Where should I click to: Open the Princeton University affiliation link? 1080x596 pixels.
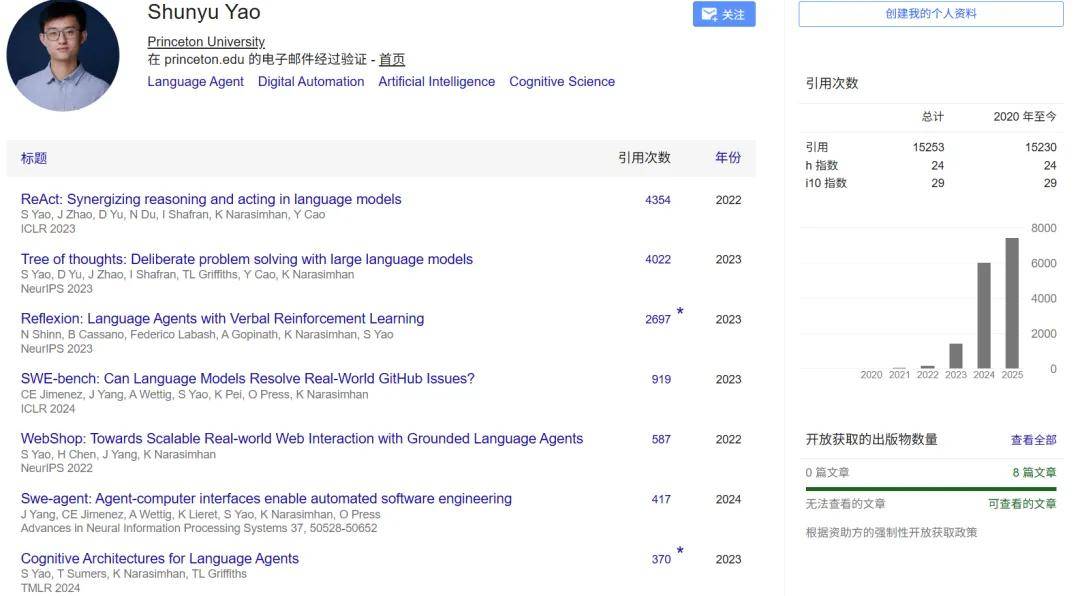tap(205, 41)
